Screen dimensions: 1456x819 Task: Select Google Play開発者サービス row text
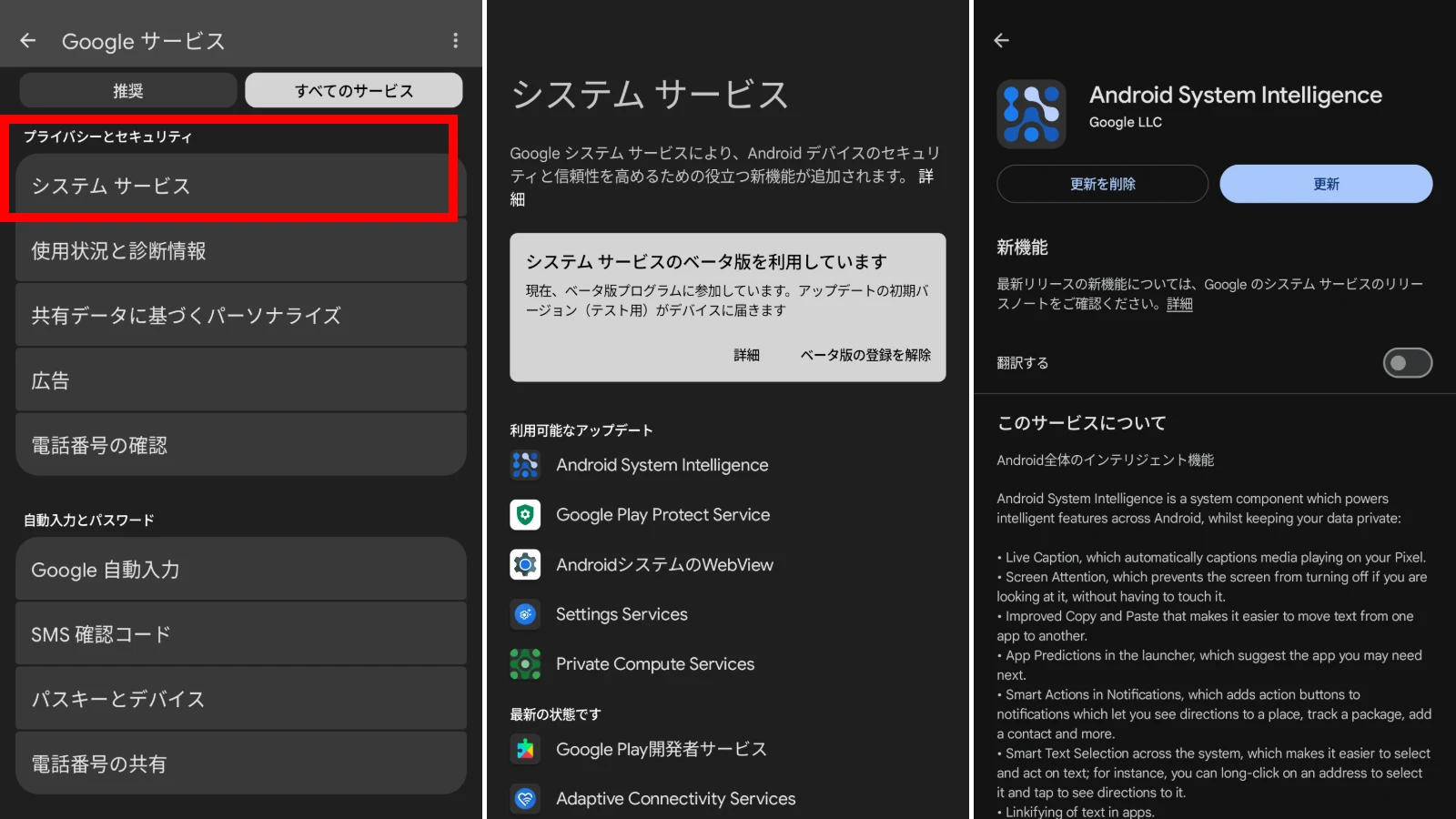tap(662, 749)
